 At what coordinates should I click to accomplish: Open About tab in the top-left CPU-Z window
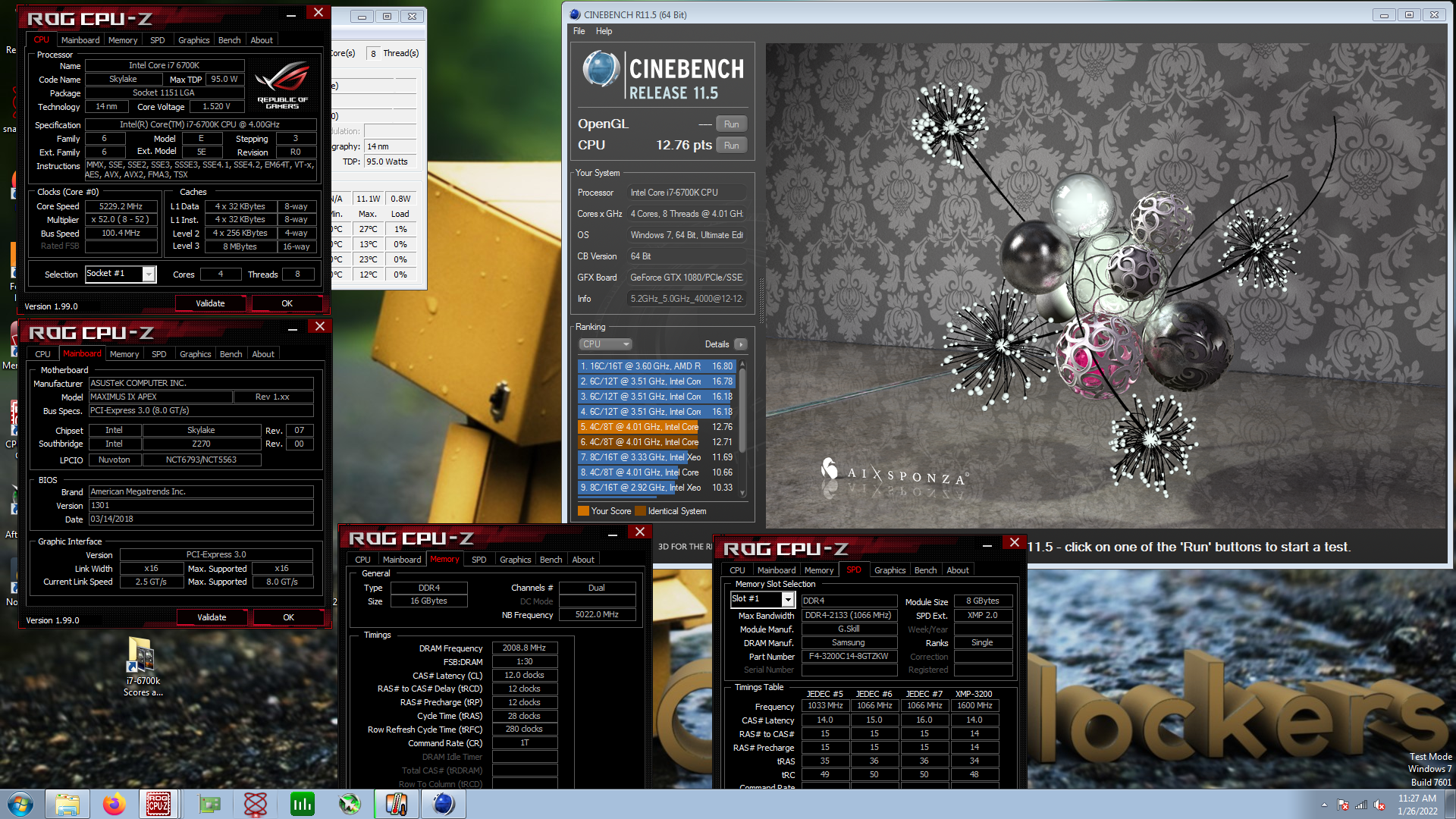click(x=262, y=40)
